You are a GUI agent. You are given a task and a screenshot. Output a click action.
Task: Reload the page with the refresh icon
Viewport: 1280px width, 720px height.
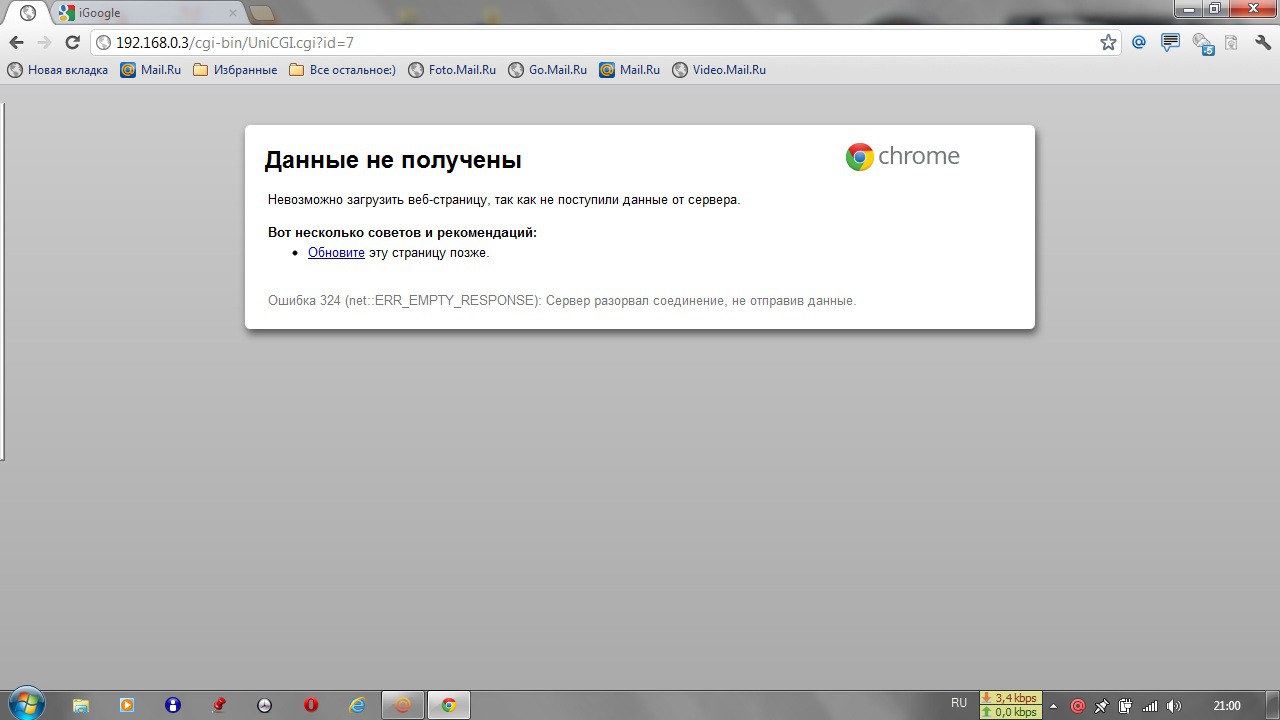(x=72, y=43)
